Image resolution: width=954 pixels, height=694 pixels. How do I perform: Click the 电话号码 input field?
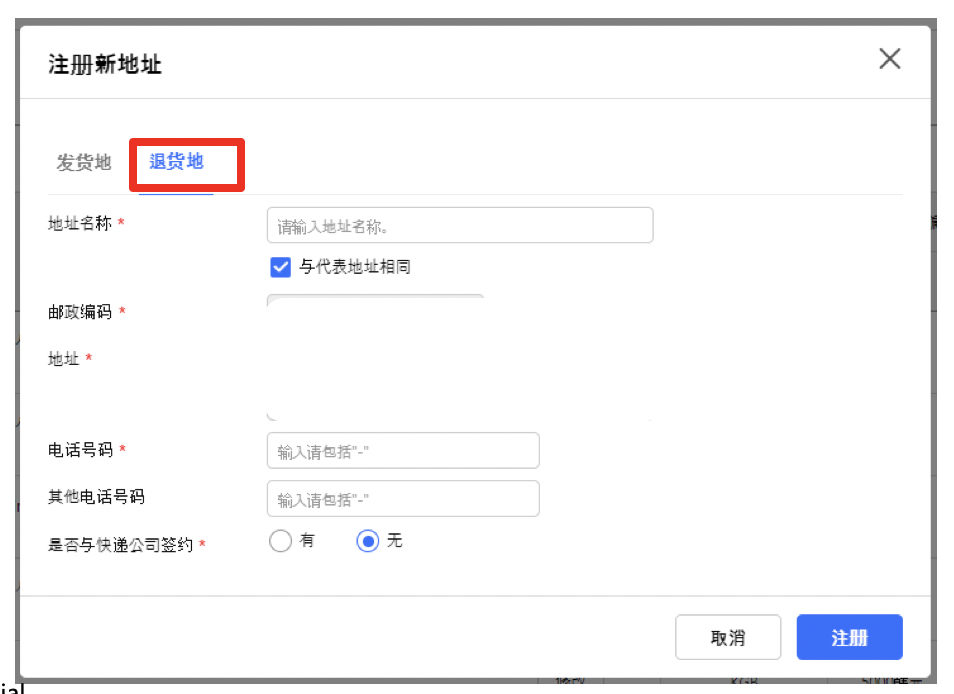click(x=402, y=450)
